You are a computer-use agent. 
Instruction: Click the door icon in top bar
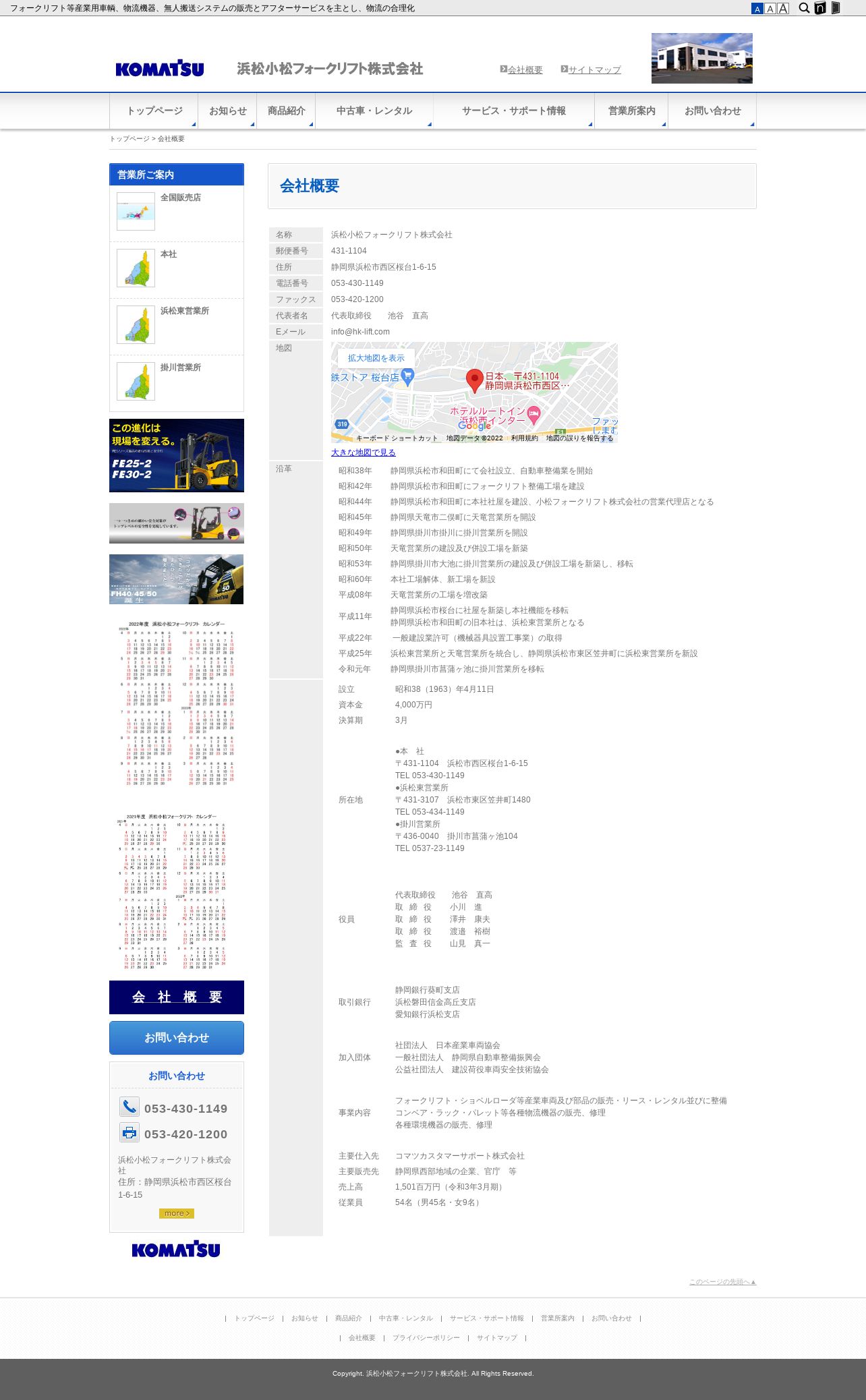pyautogui.click(x=836, y=8)
